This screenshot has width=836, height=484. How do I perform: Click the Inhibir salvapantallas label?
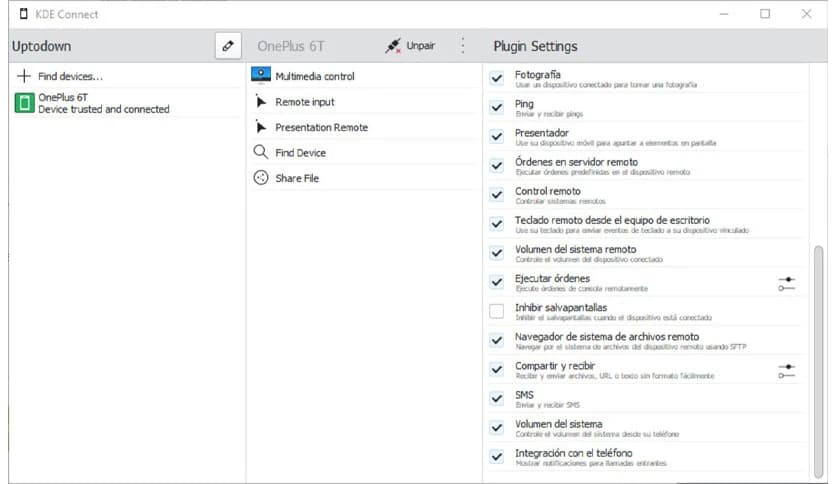[561, 308]
